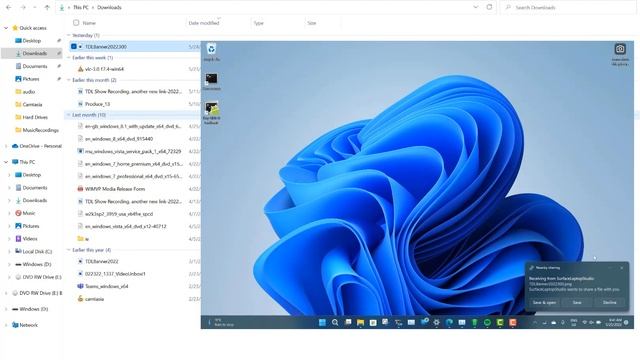Close the Nearby sharing notification
This screenshot has width=640, height=360.
coord(622,268)
